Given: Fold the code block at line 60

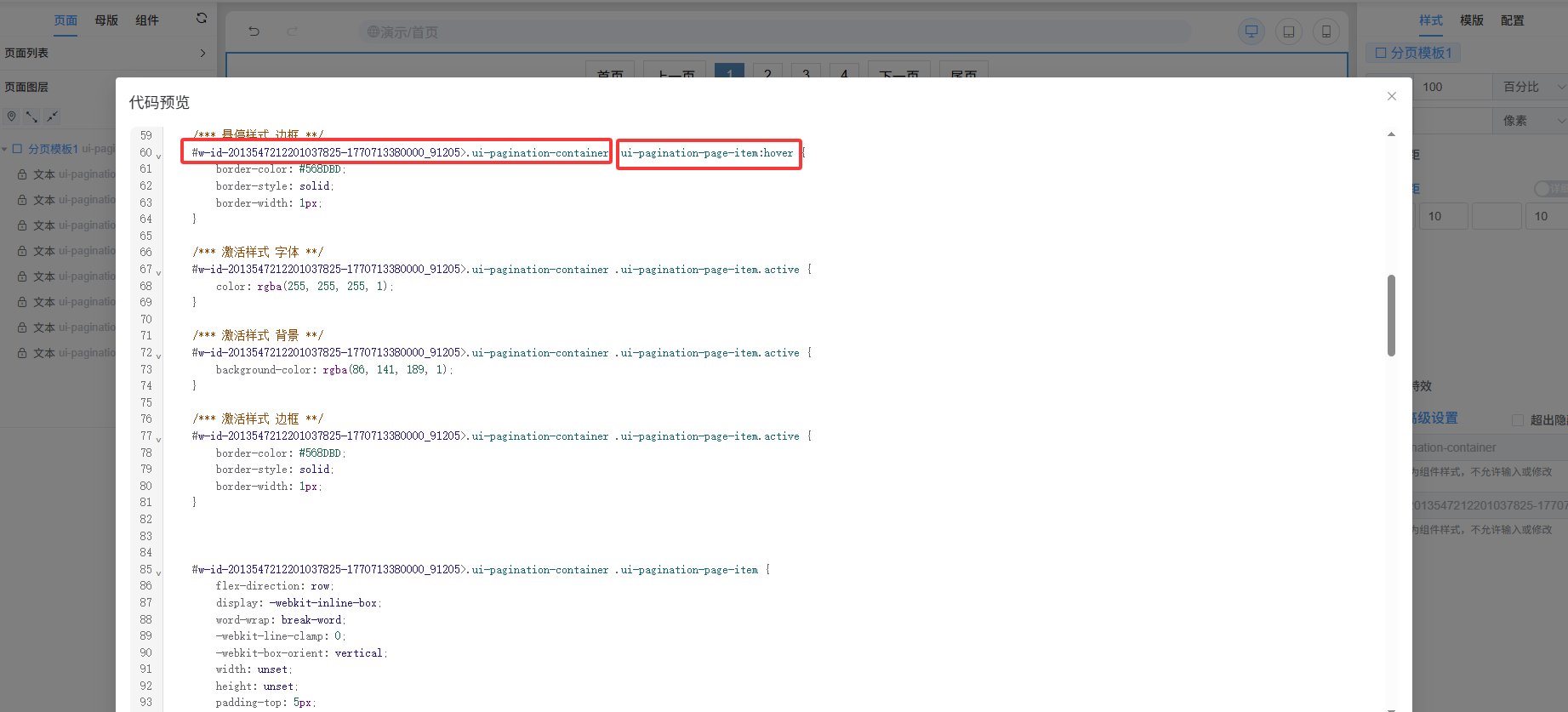Looking at the screenshot, I should click(x=159, y=156).
